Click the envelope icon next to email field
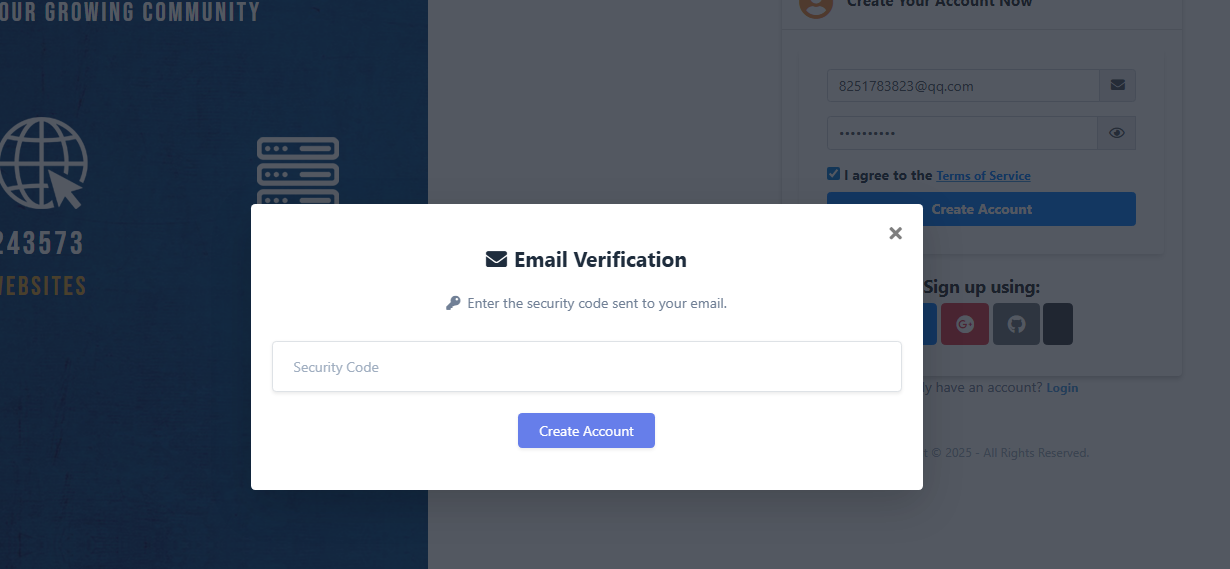 [x=1117, y=86]
